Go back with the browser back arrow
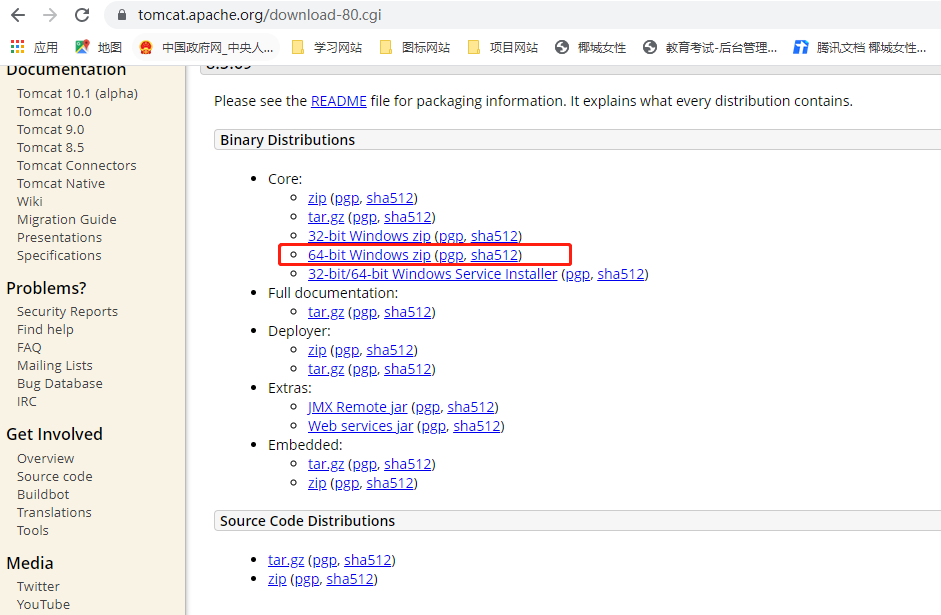 pos(18,15)
